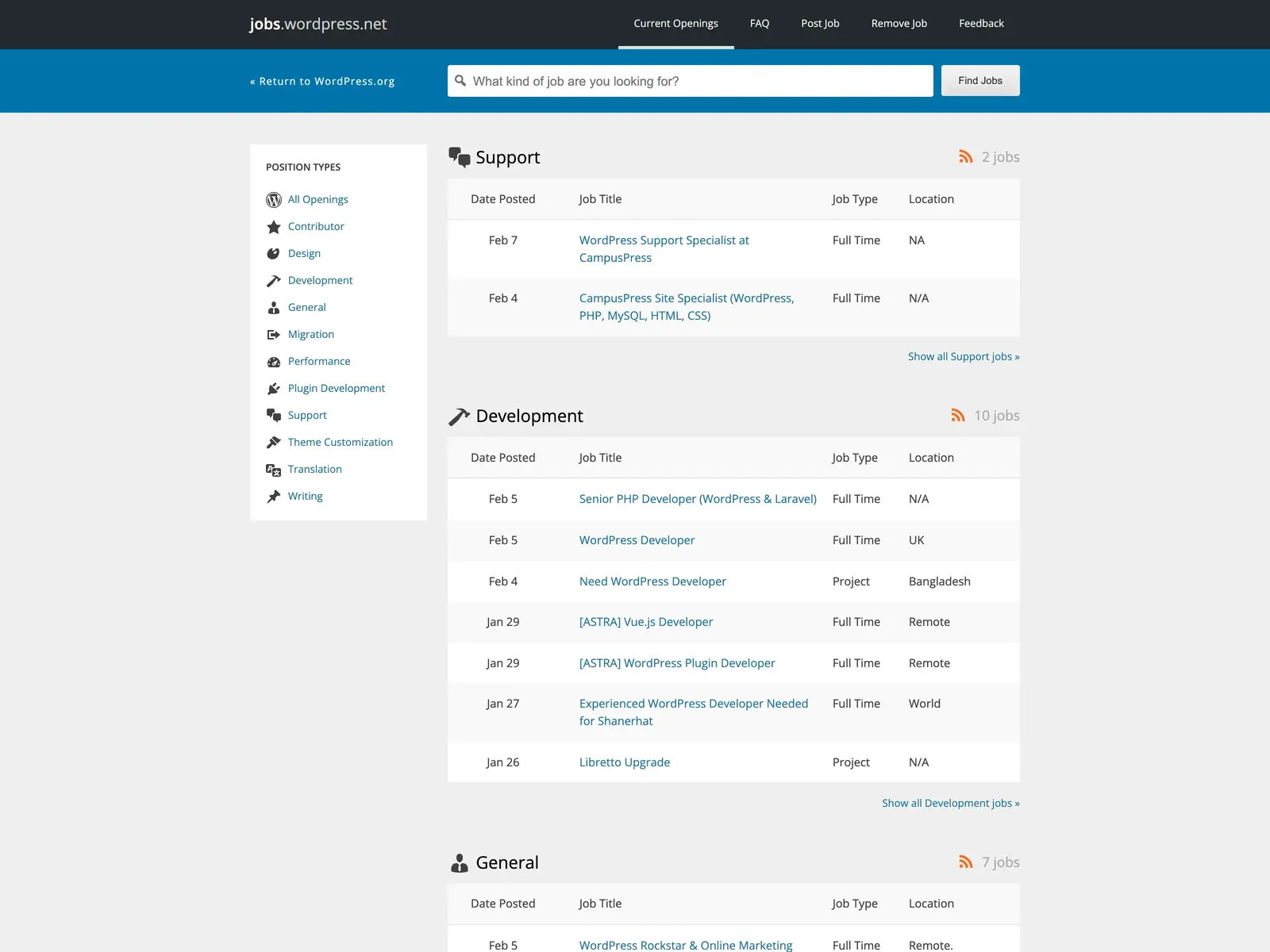The width and height of the screenshot is (1270, 952).
Task: Click the speech bubbles icon beside Support in sidebar
Action: click(274, 416)
